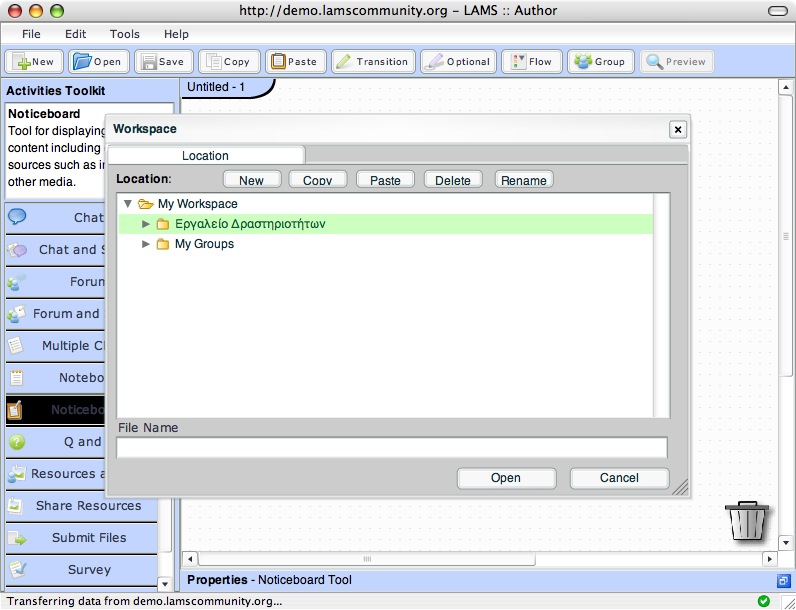The image size is (796, 610).
Task: Click the Delete button in Workspace dialog
Action: (453, 180)
